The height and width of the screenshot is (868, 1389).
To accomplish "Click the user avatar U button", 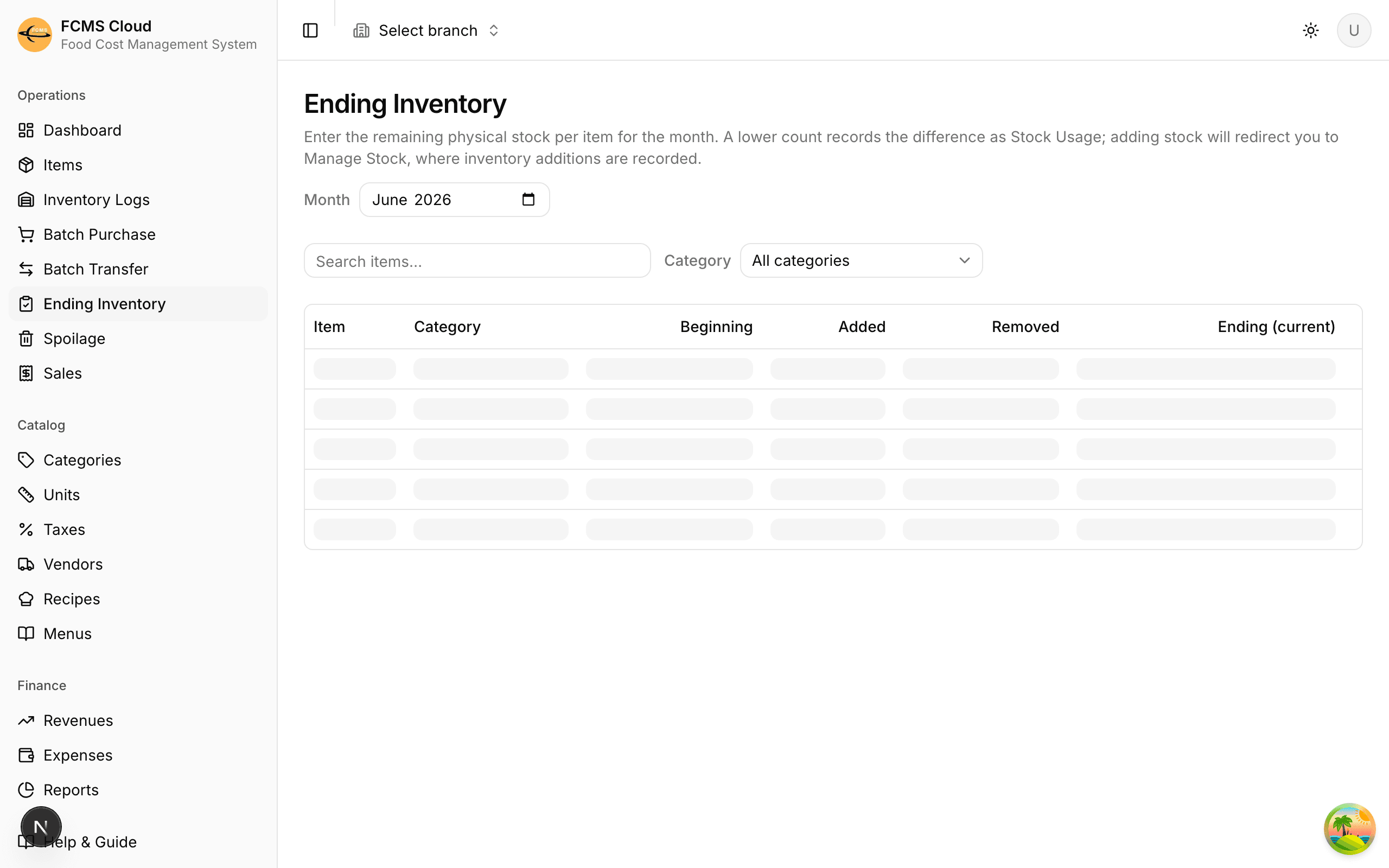I will 1354,30.
